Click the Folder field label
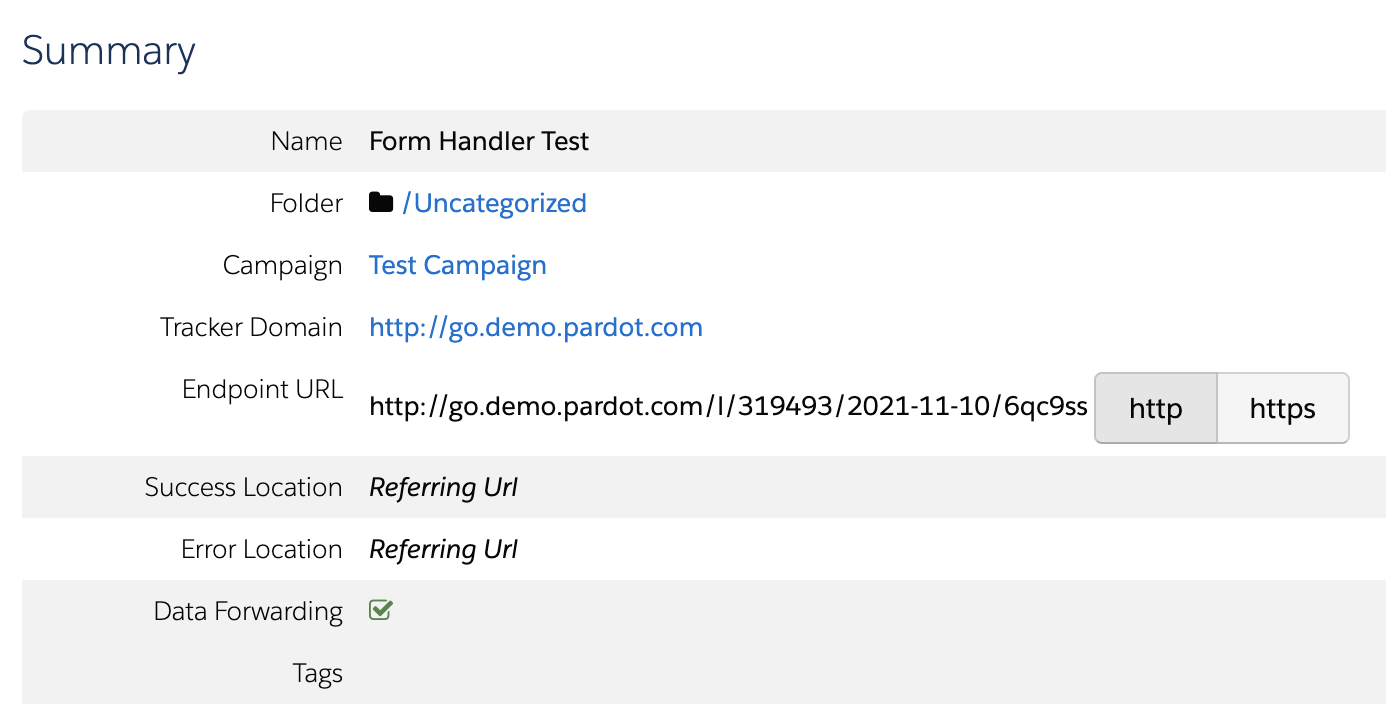Image resolution: width=1386 pixels, height=712 pixels. click(x=306, y=203)
